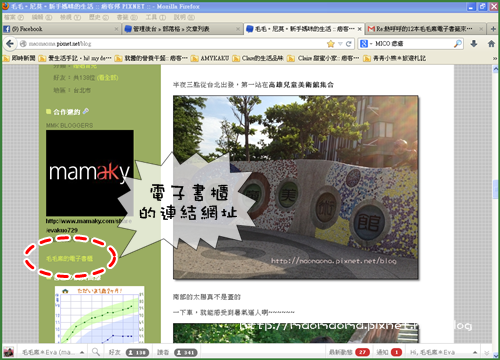Image resolution: width=500 pixels, height=360 pixels.
Task: Open the URL history dropdown arrow
Action: 340,44
